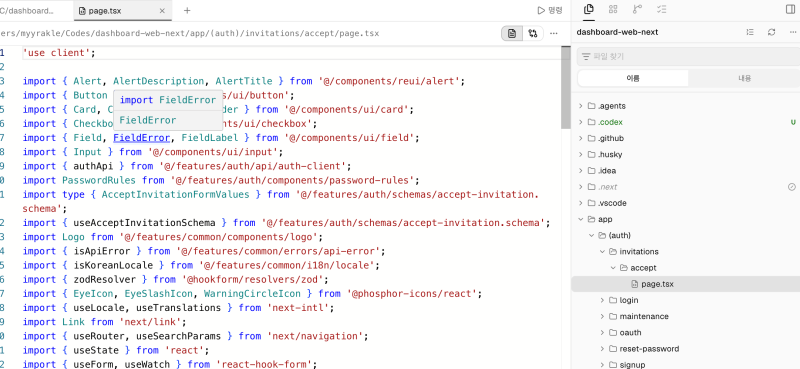This screenshot has width=800, height=369.
Task: Focus the 파일 찾기 search field
Action: [688, 57]
